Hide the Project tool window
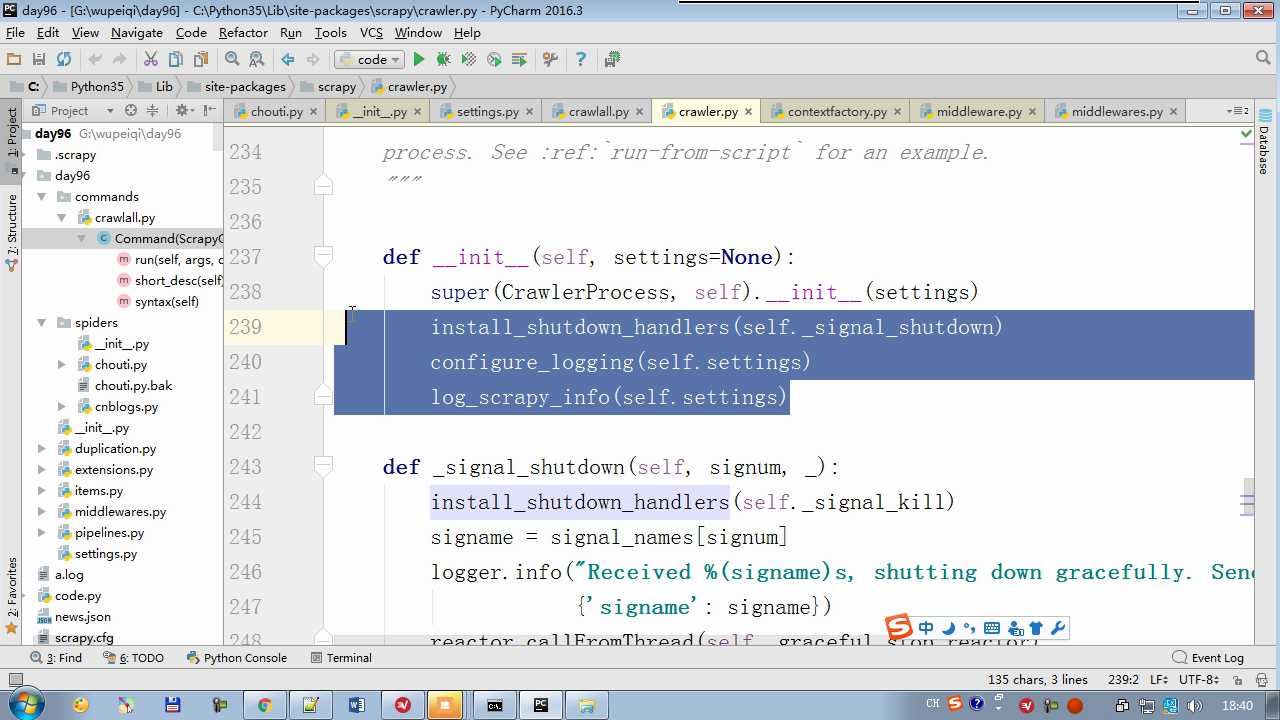This screenshot has width=1280, height=720. pos(209,110)
